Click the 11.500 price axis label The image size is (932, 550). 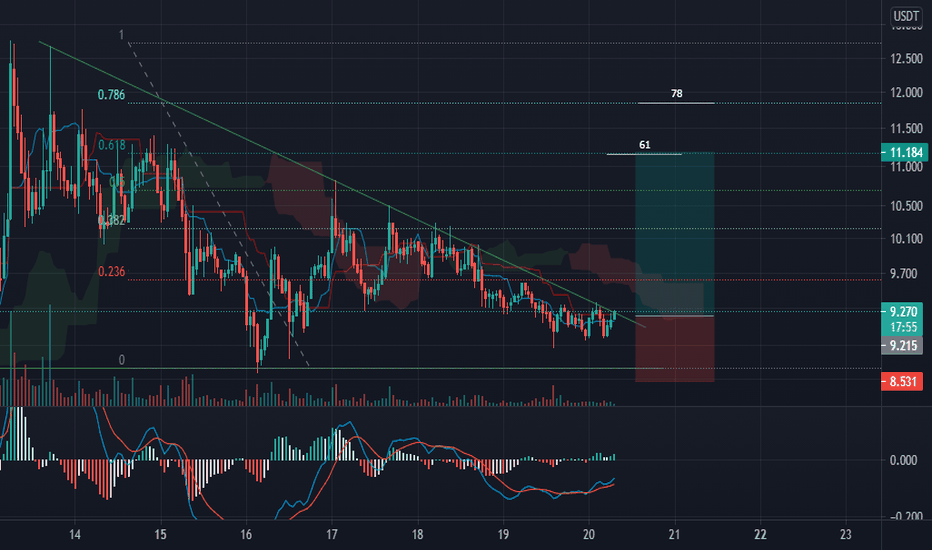point(906,128)
